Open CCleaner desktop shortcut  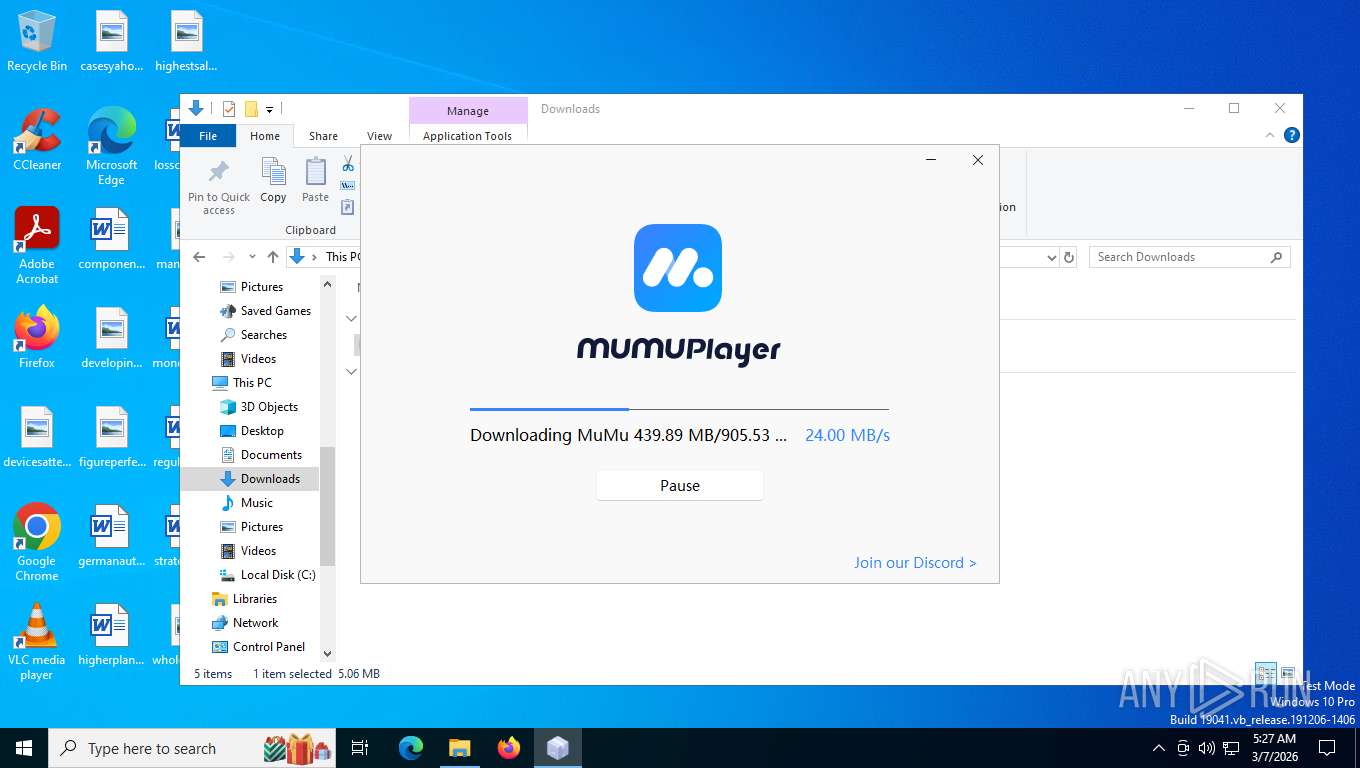click(x=37, y=139)
